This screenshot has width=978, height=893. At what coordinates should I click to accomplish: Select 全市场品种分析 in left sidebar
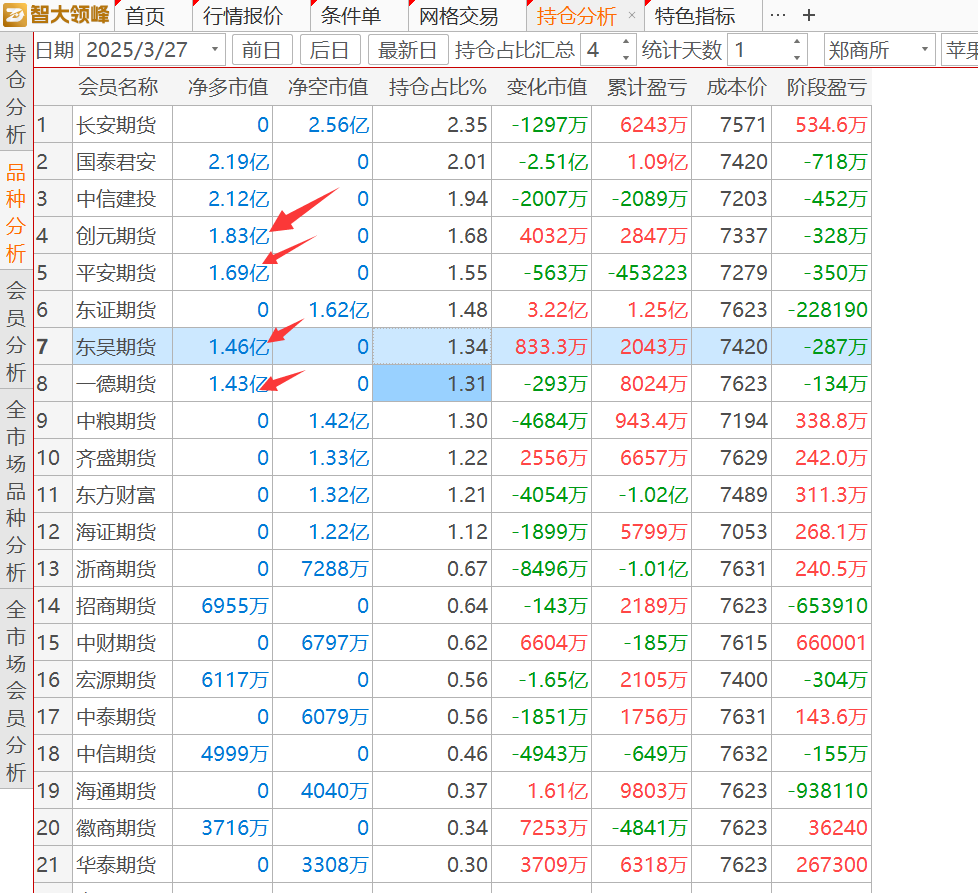(x=16, y=490)
